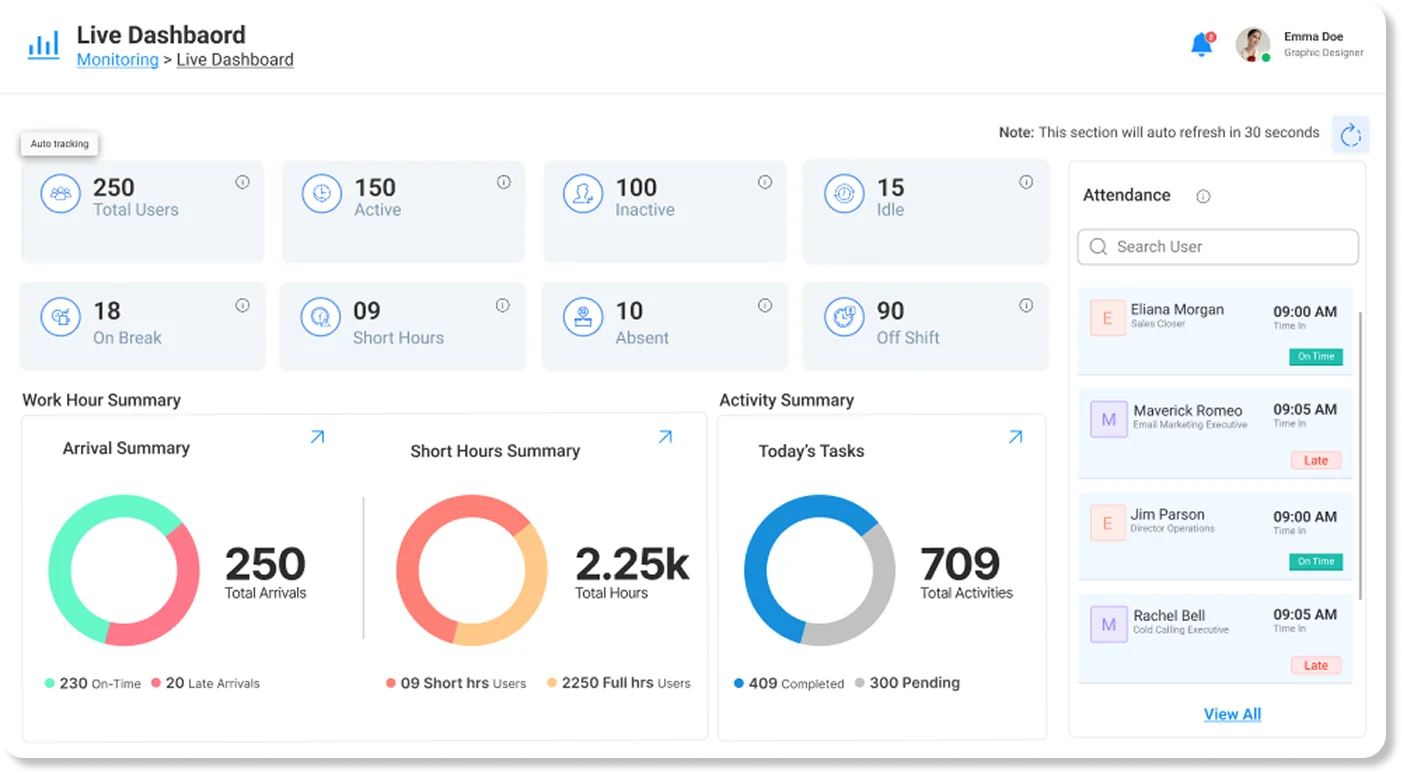
Task: Click info icon on Total Users card
Action: pyautogui.click(x=242, y=182)
